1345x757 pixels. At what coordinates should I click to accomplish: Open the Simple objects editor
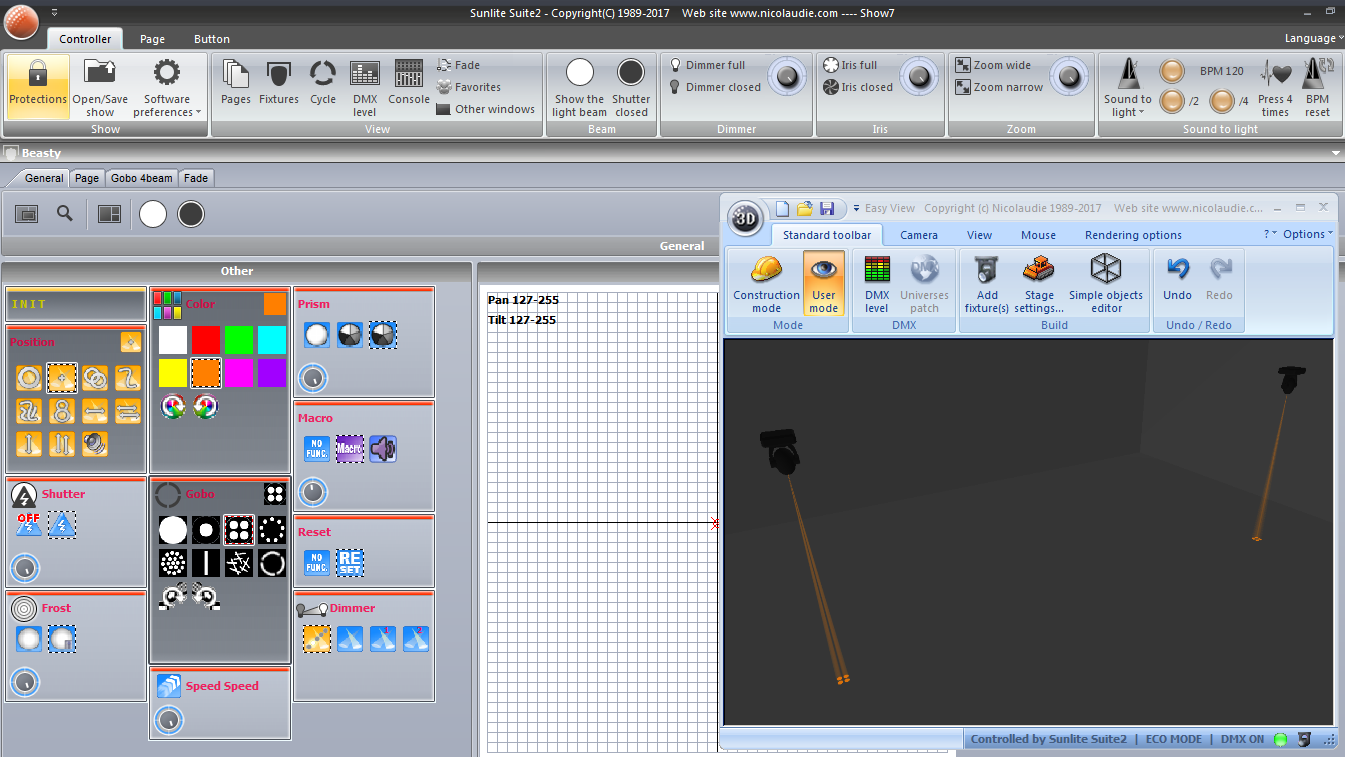tap(1106, 284)
